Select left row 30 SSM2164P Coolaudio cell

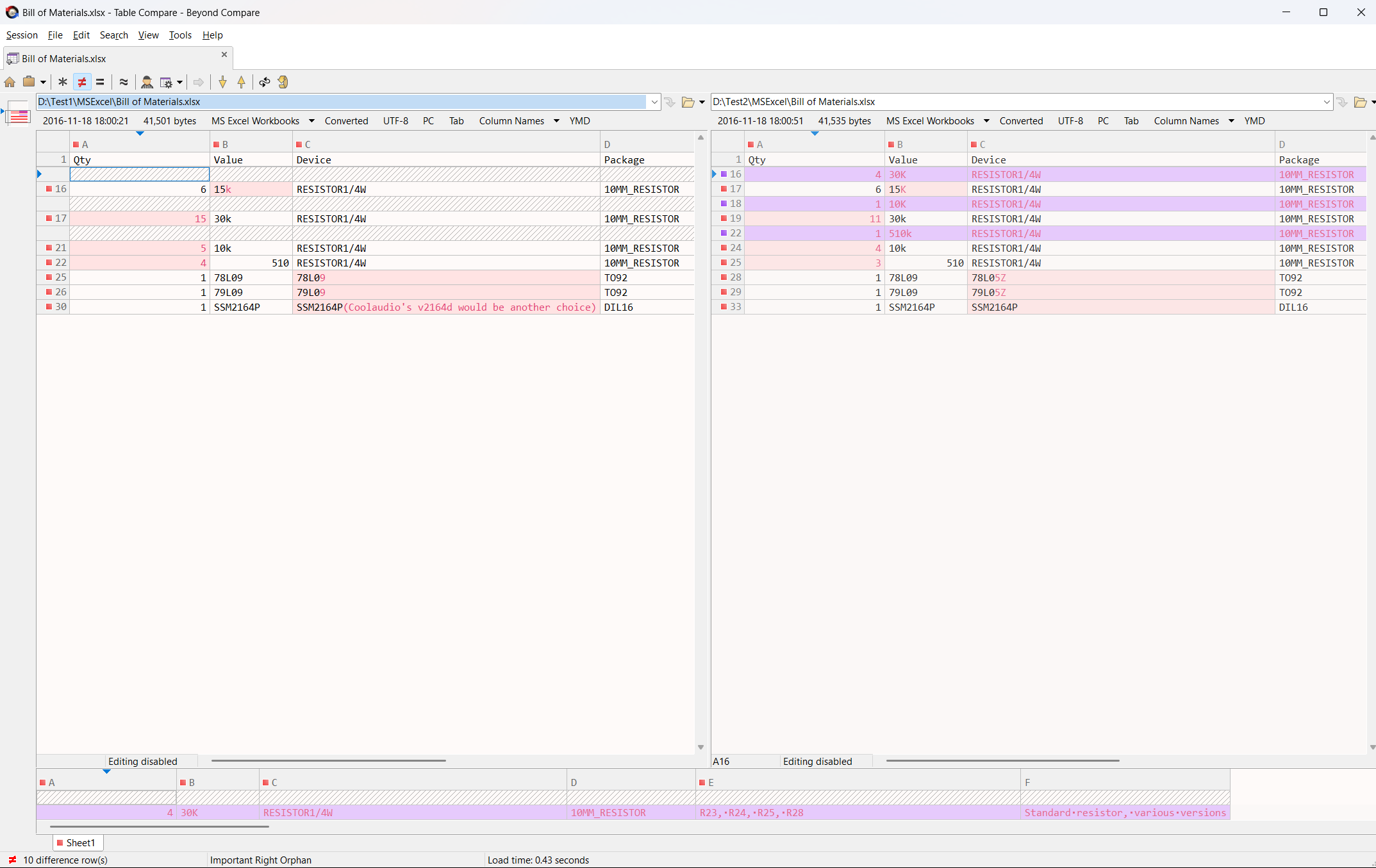click(446, 307)
